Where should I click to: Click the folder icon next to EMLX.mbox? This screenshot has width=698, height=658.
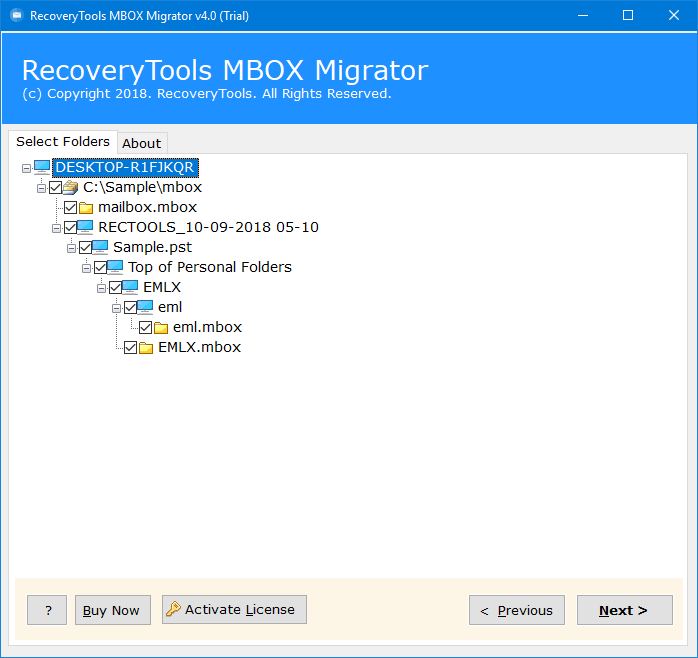coord(146,347)
